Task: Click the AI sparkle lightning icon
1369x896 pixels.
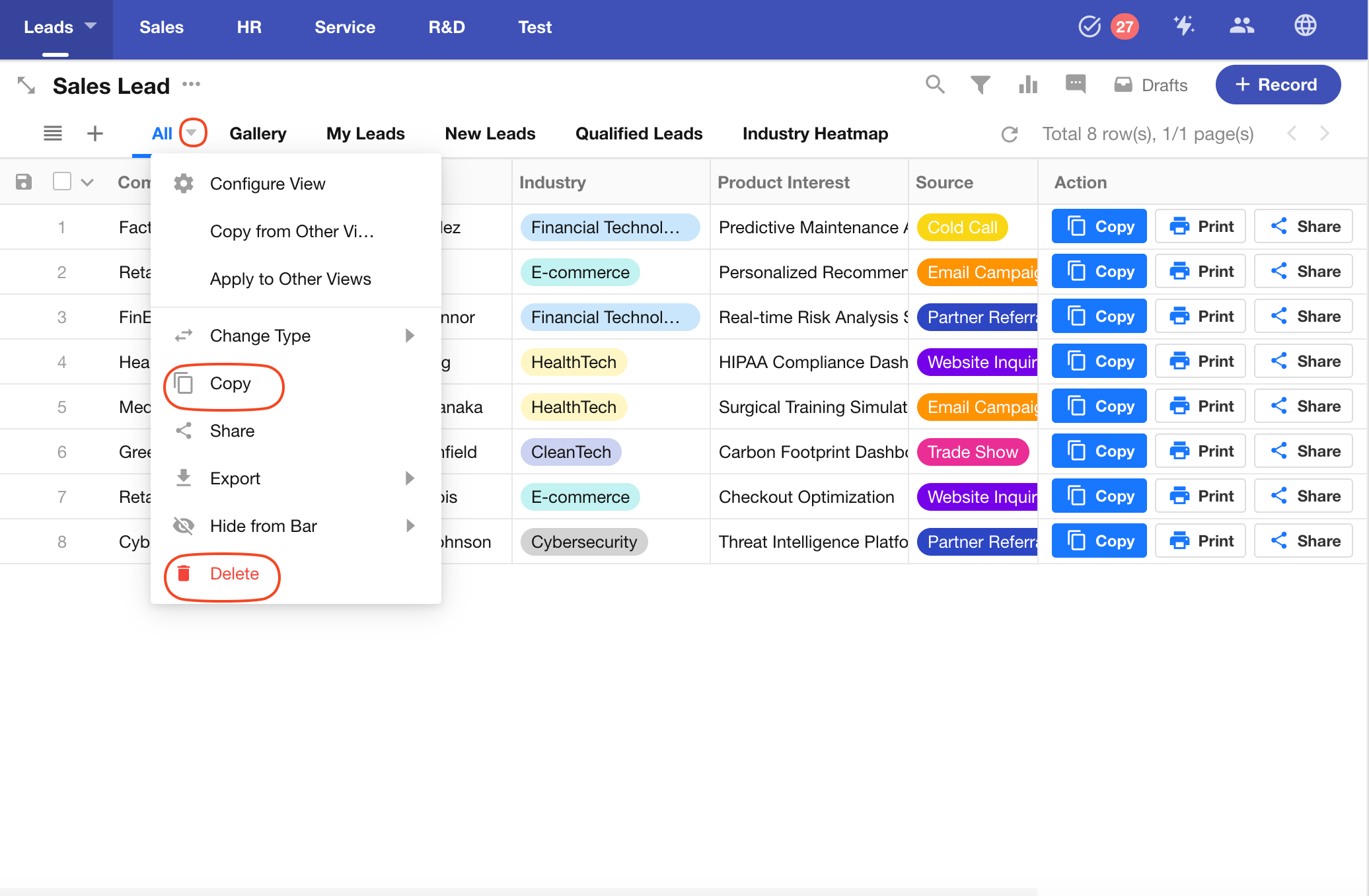Action: pos(1183,26)
